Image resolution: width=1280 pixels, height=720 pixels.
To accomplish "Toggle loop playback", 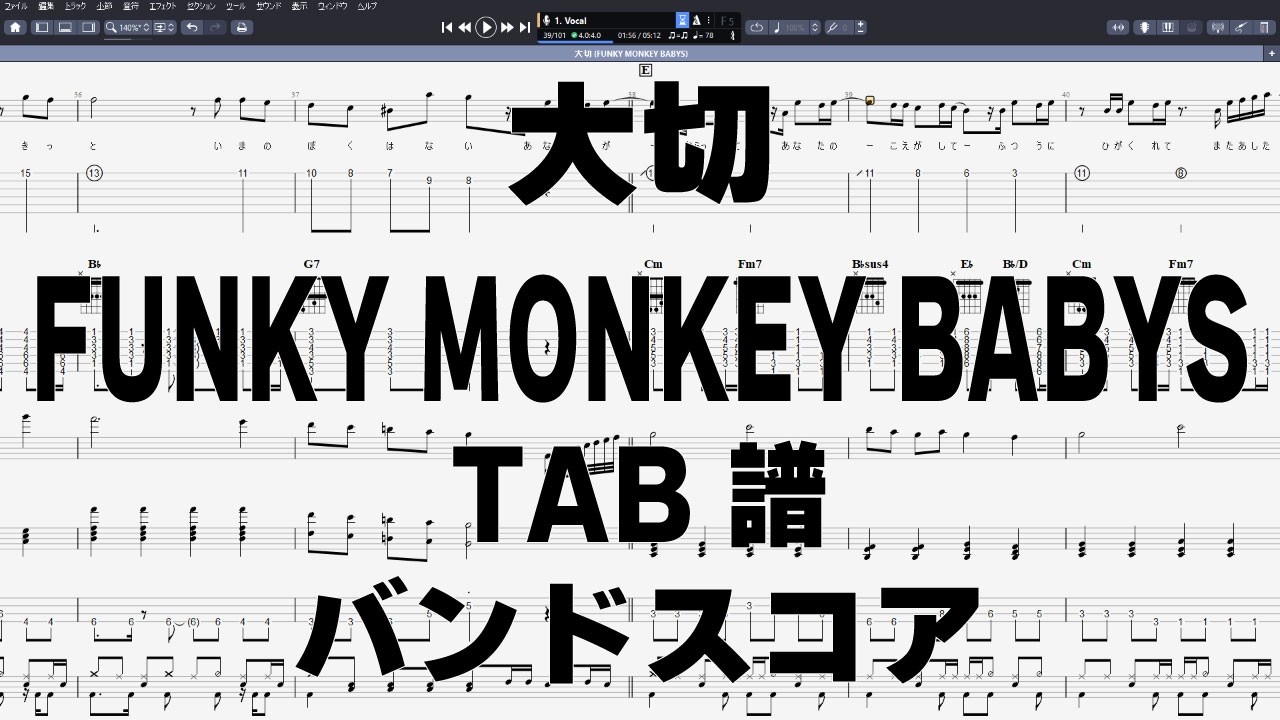I will [x=756, y=27].
